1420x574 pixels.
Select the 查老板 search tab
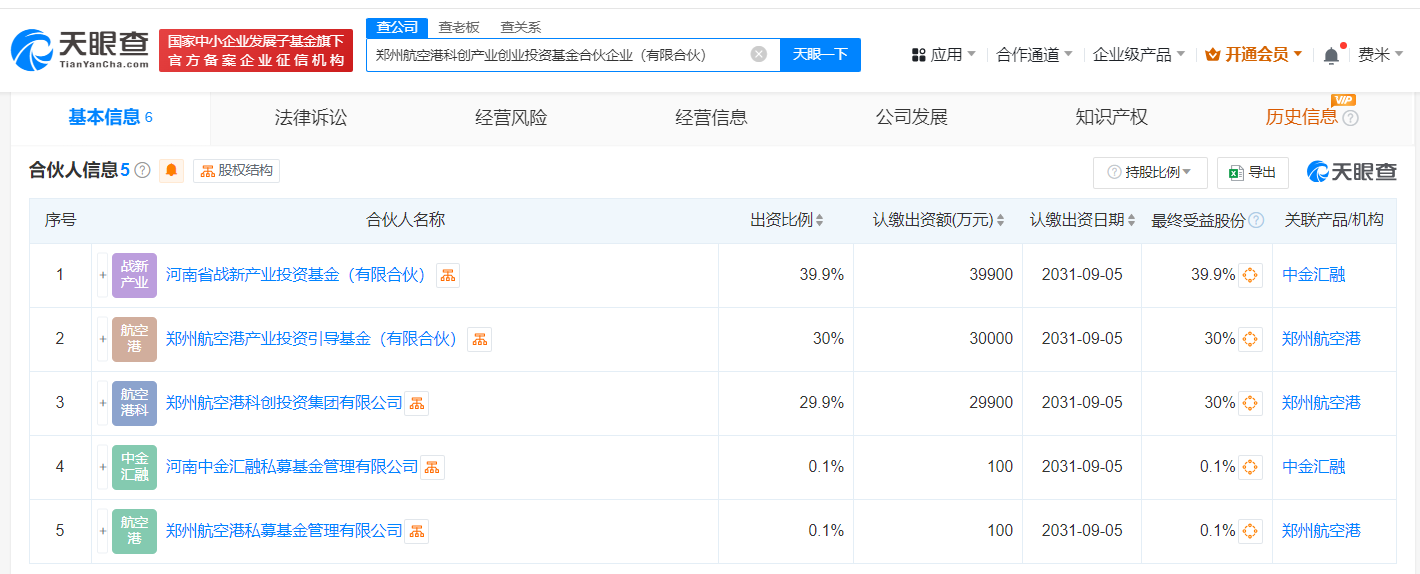pos(459,27)
